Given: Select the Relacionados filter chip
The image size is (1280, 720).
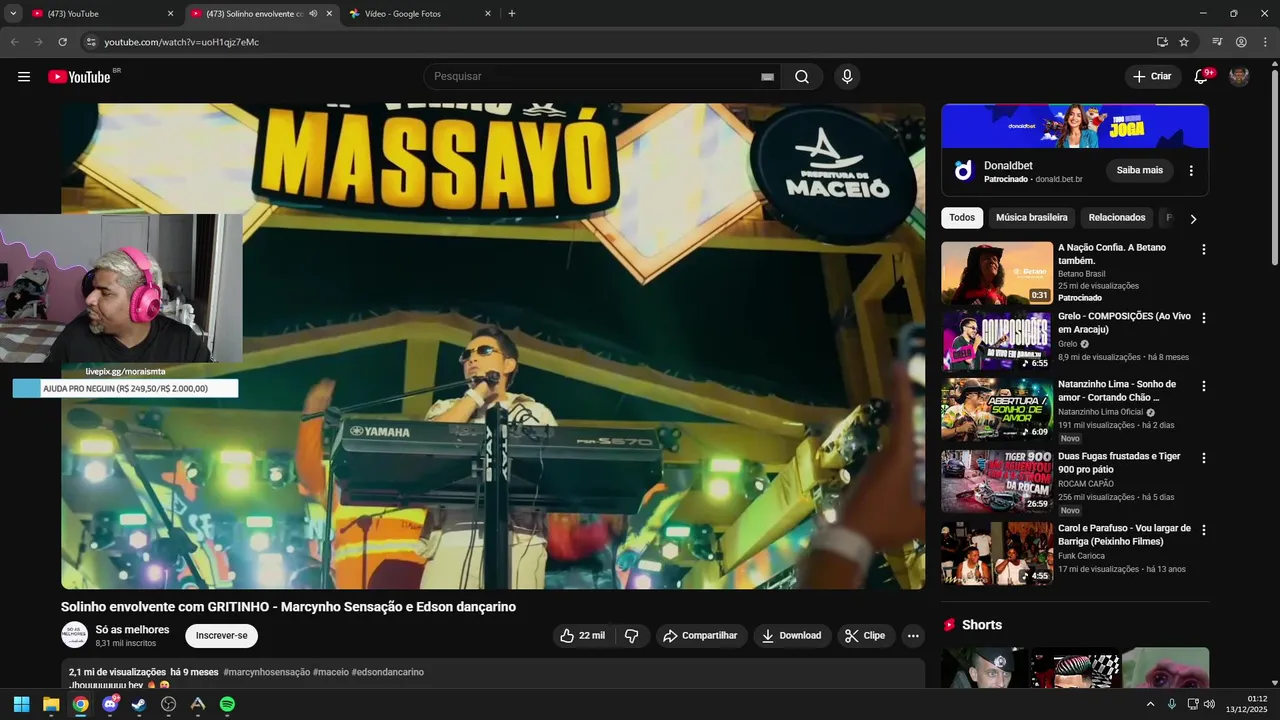Looking at the screenshot, I should [x=1117, y=218].
